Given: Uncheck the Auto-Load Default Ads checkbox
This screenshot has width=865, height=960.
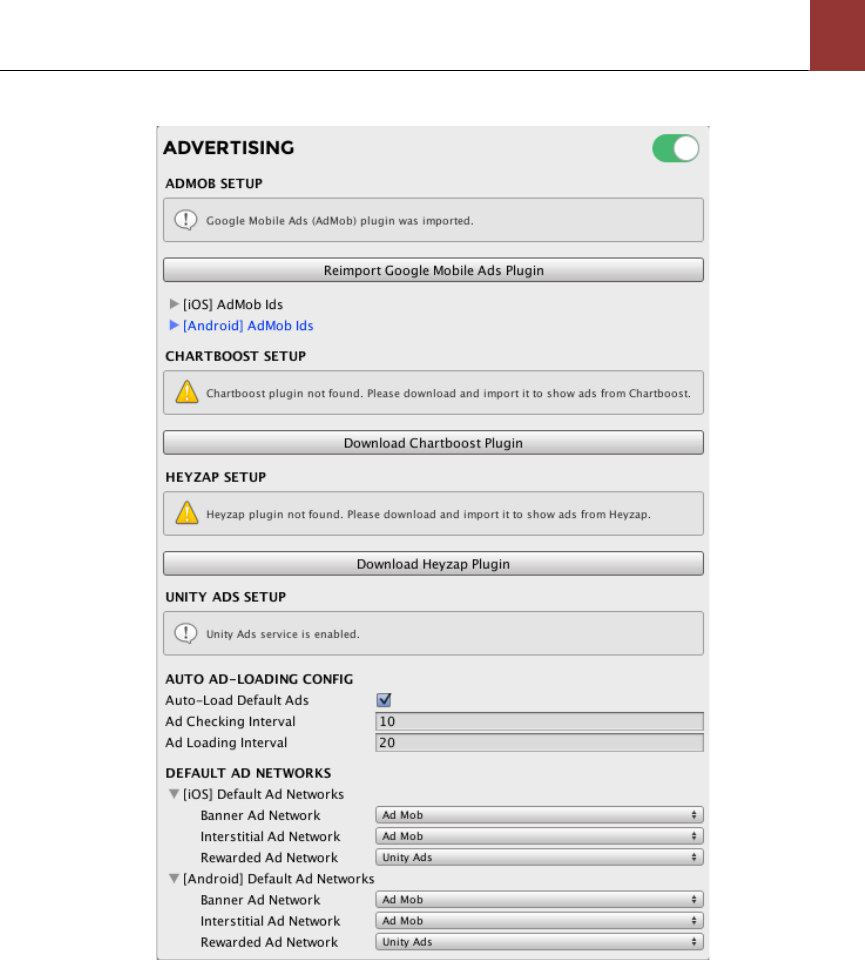Looking at the screenshot, I should (384, 700).
